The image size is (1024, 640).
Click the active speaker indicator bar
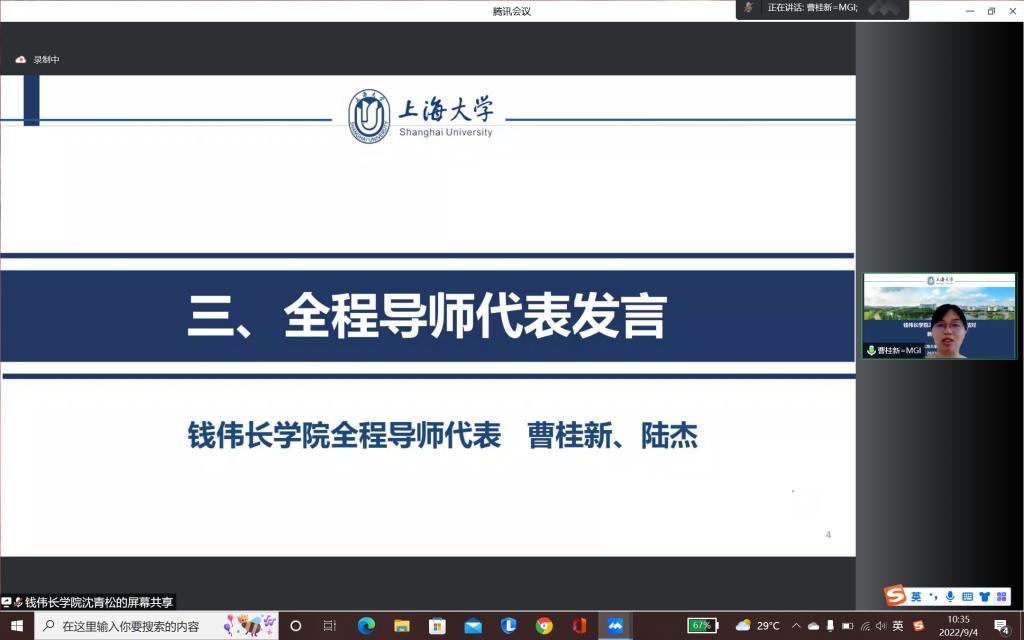tap(822, 9)
